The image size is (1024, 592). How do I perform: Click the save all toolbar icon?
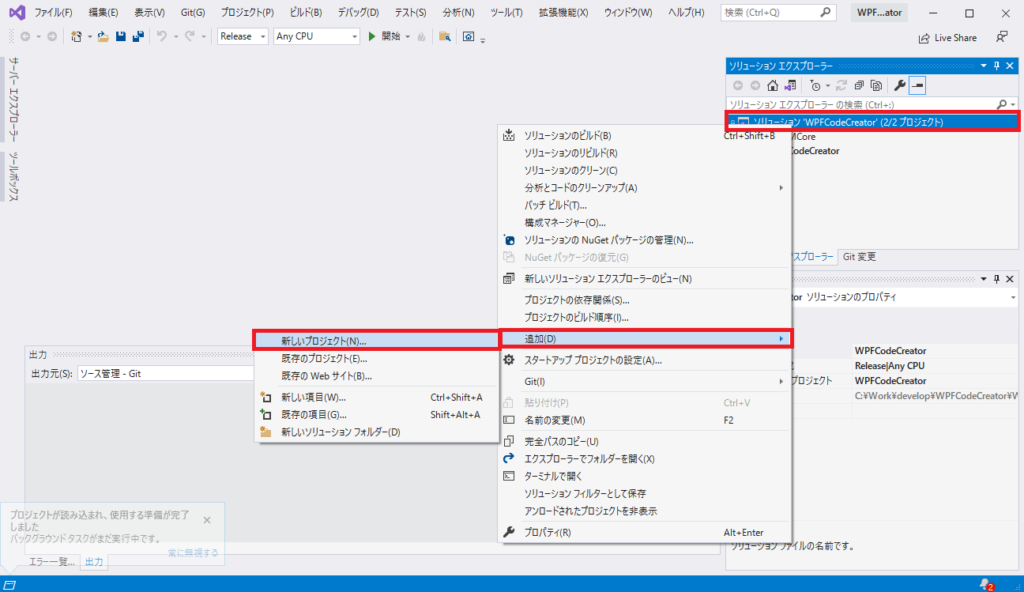click(x=138, y=37)
